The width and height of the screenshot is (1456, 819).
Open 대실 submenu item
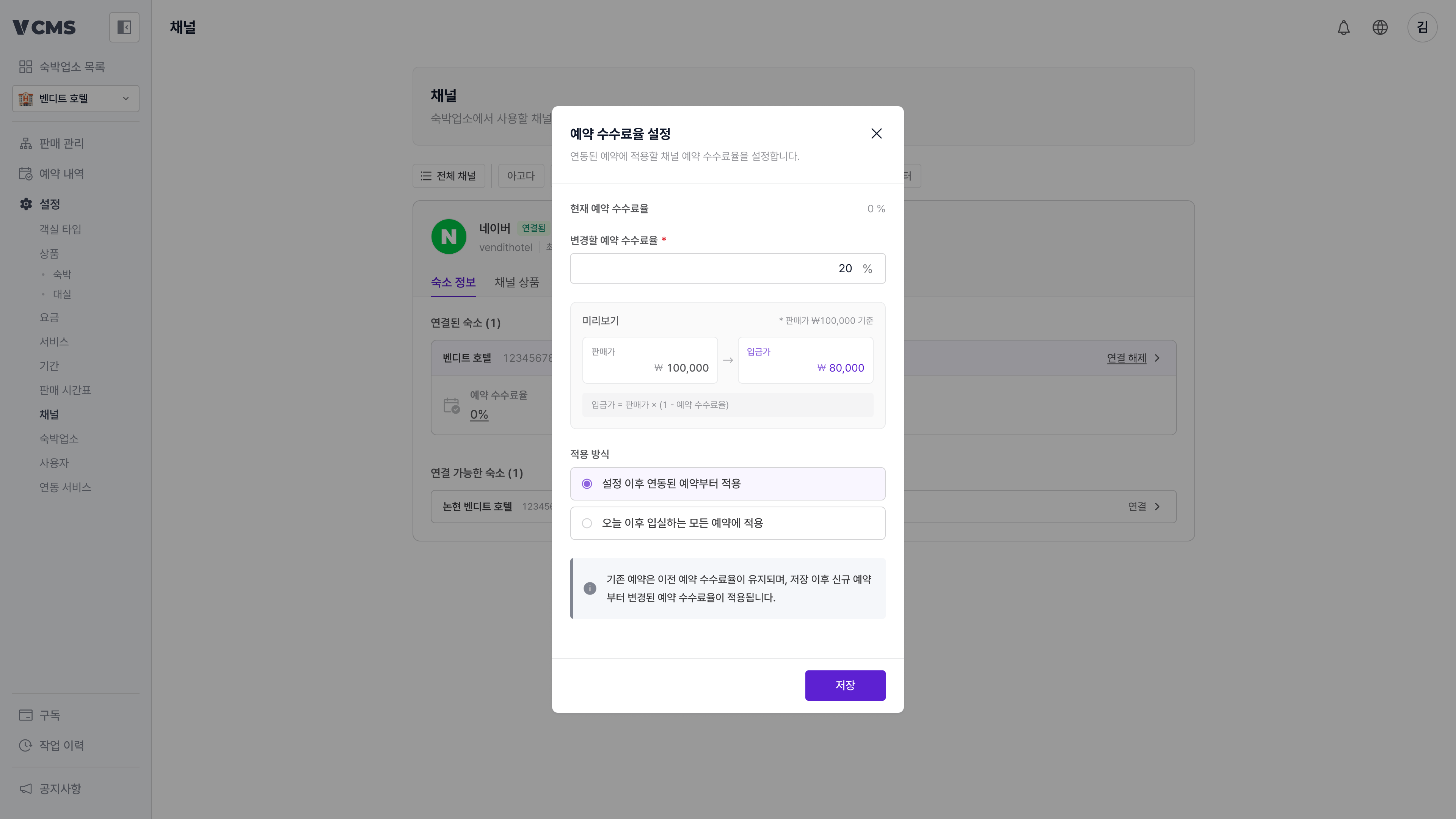pyautogui.click(x=62, y=294)
